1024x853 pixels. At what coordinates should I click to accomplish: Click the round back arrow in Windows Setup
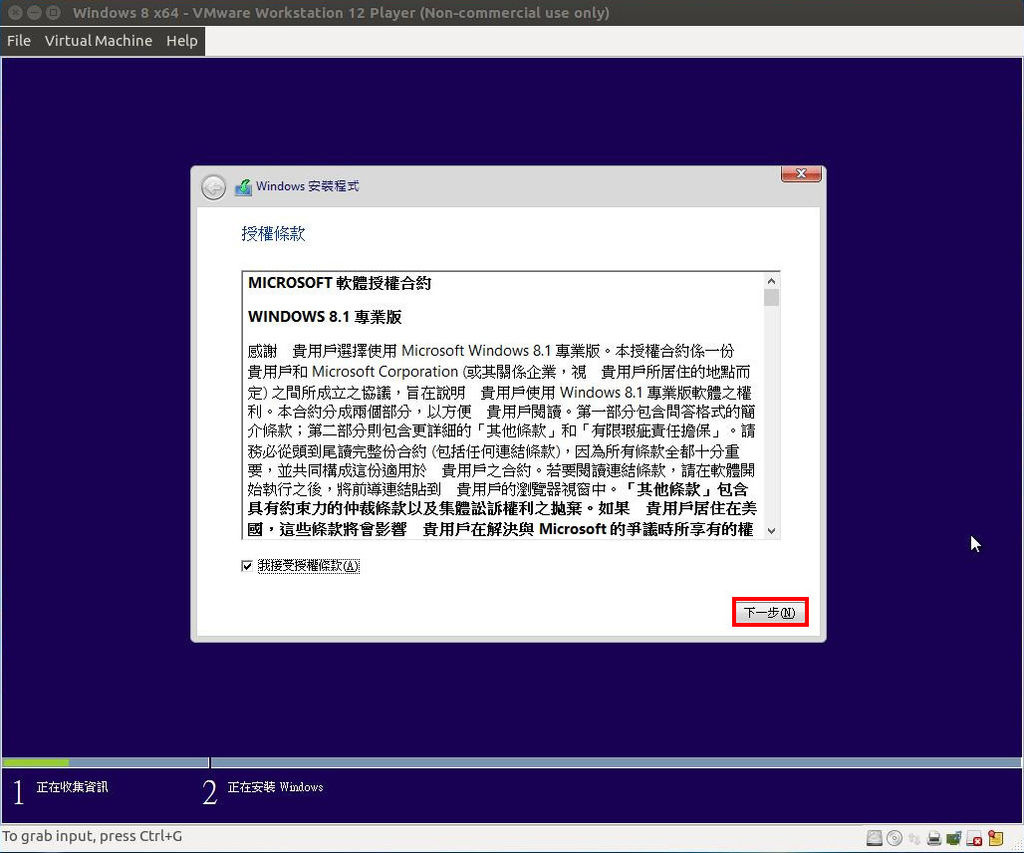coord(214,187)
